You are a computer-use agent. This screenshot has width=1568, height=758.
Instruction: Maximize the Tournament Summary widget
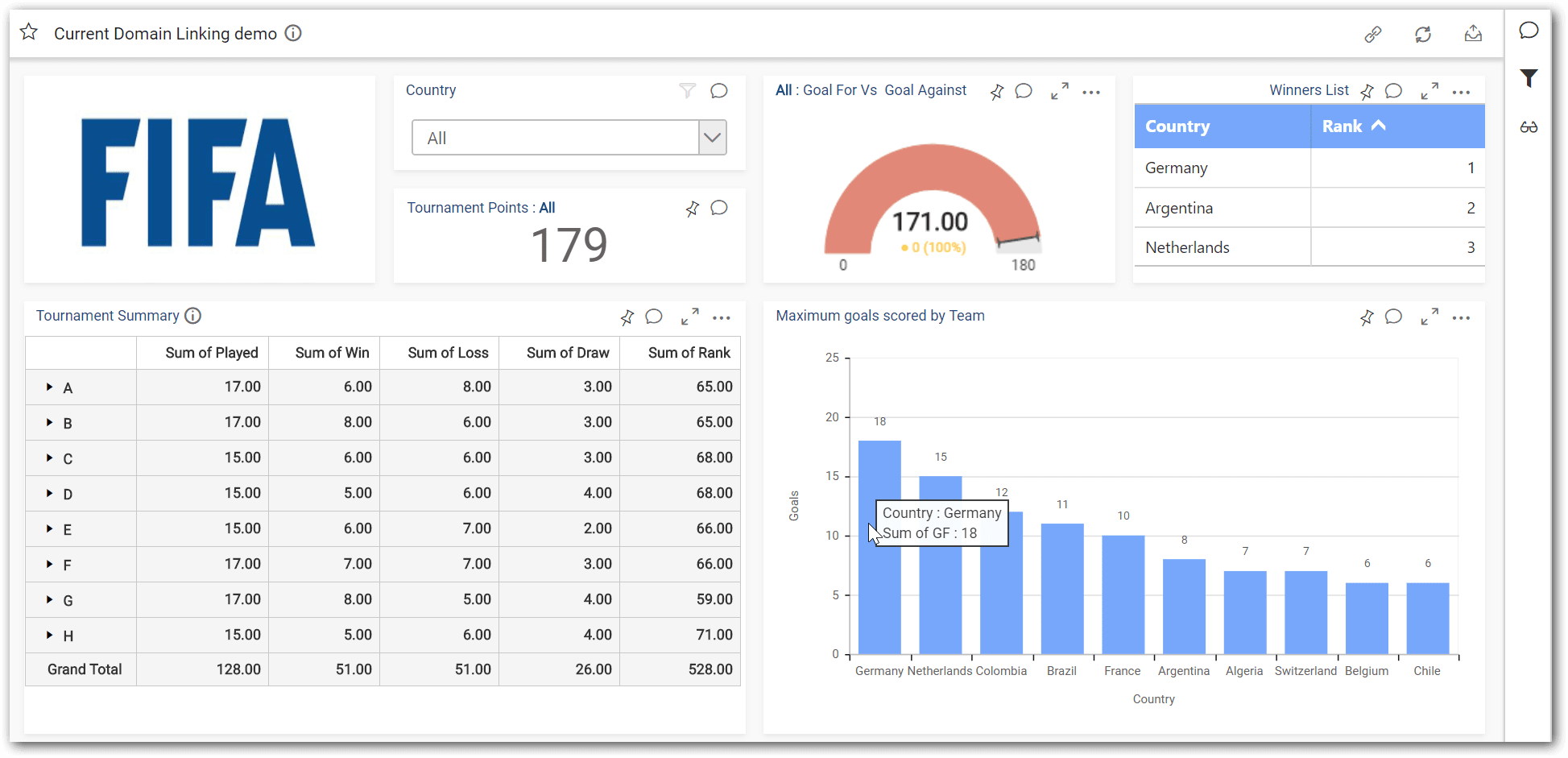[x=689, y=317]
